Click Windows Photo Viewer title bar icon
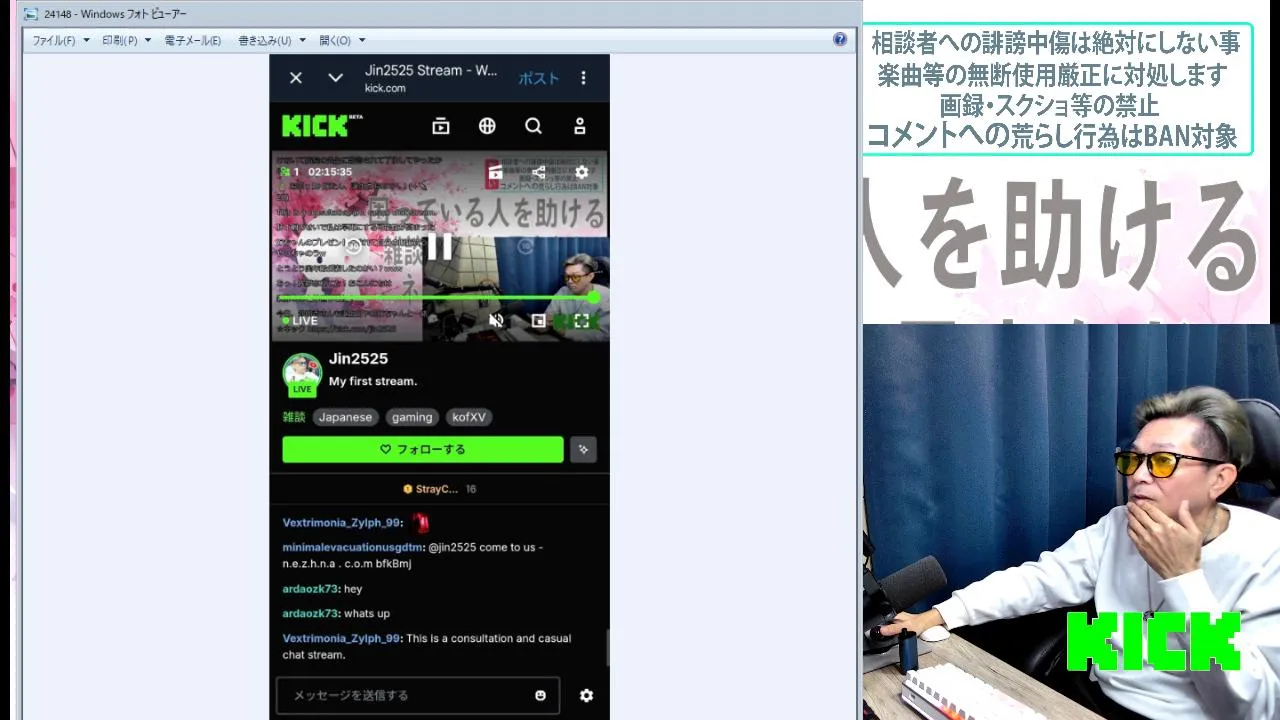 pos(31,14)
